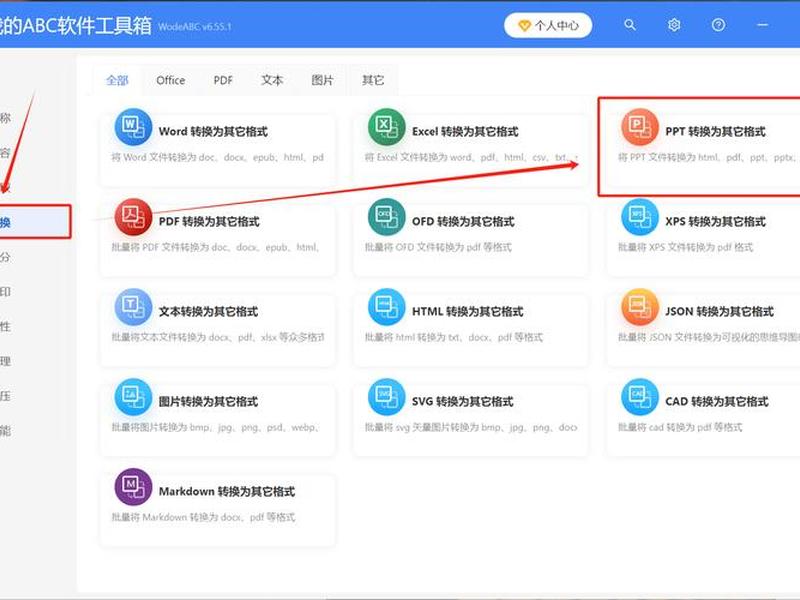Open SVG 转换为其它格式 title
Viewport: 800px width, 600px height.
coord(463,402)
